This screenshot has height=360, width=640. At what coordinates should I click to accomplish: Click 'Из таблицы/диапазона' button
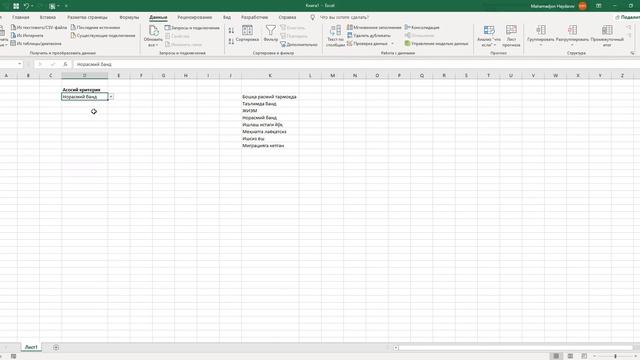coord(36,43)
